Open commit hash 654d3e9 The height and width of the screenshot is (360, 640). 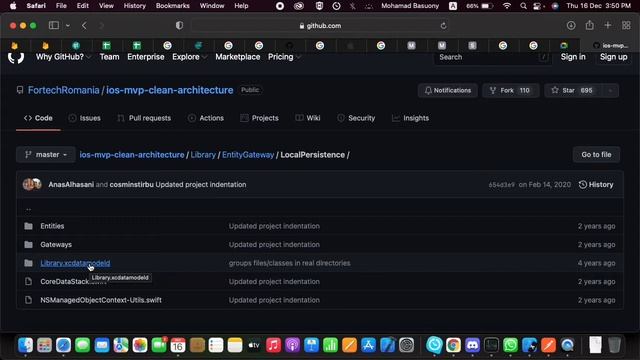pyautogui.click(x=501, y=184)
